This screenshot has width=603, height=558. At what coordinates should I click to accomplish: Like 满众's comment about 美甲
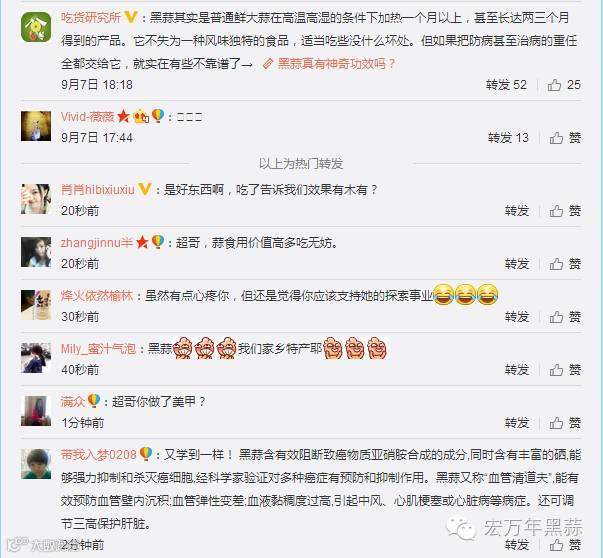(x=565, y=423)
